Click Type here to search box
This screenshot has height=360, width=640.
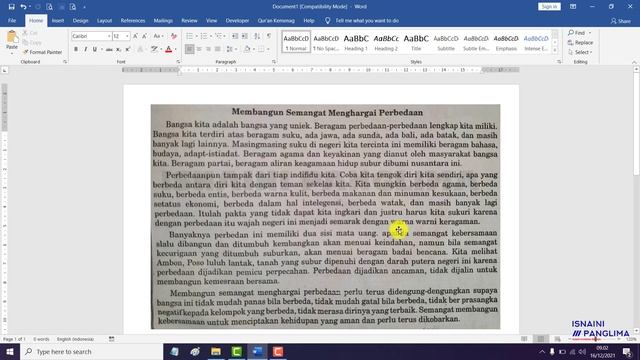[x=91, y=351]
